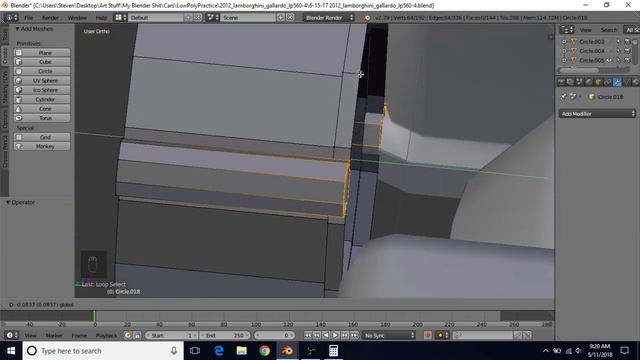Viewport: 640px width, 360px height.
Task: Open the Add Modifier dropdown
Action: point(597,114)
